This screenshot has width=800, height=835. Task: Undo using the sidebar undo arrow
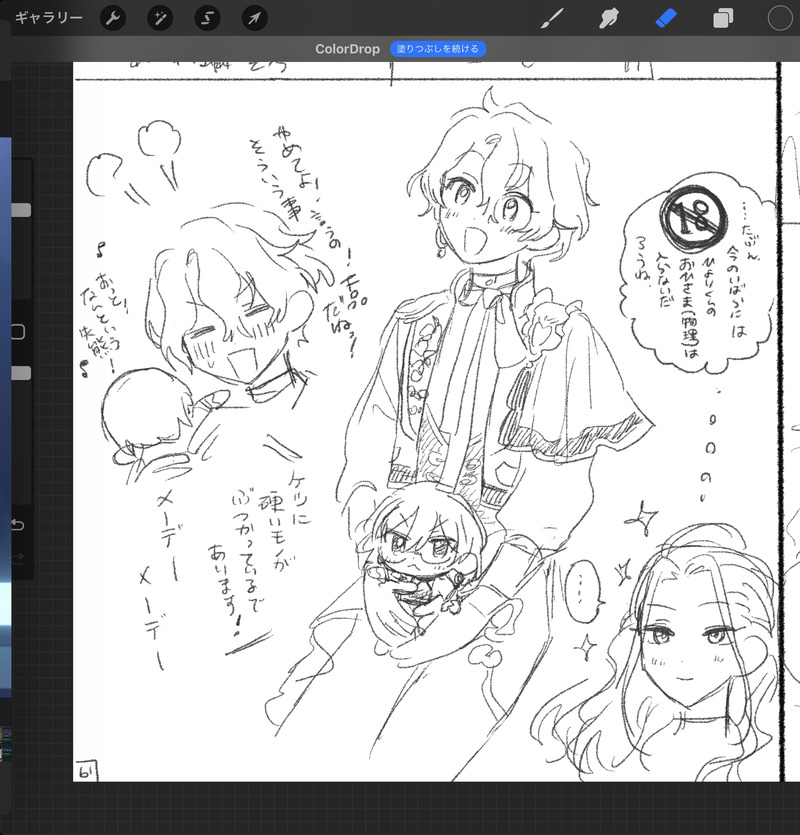[18, 525]
